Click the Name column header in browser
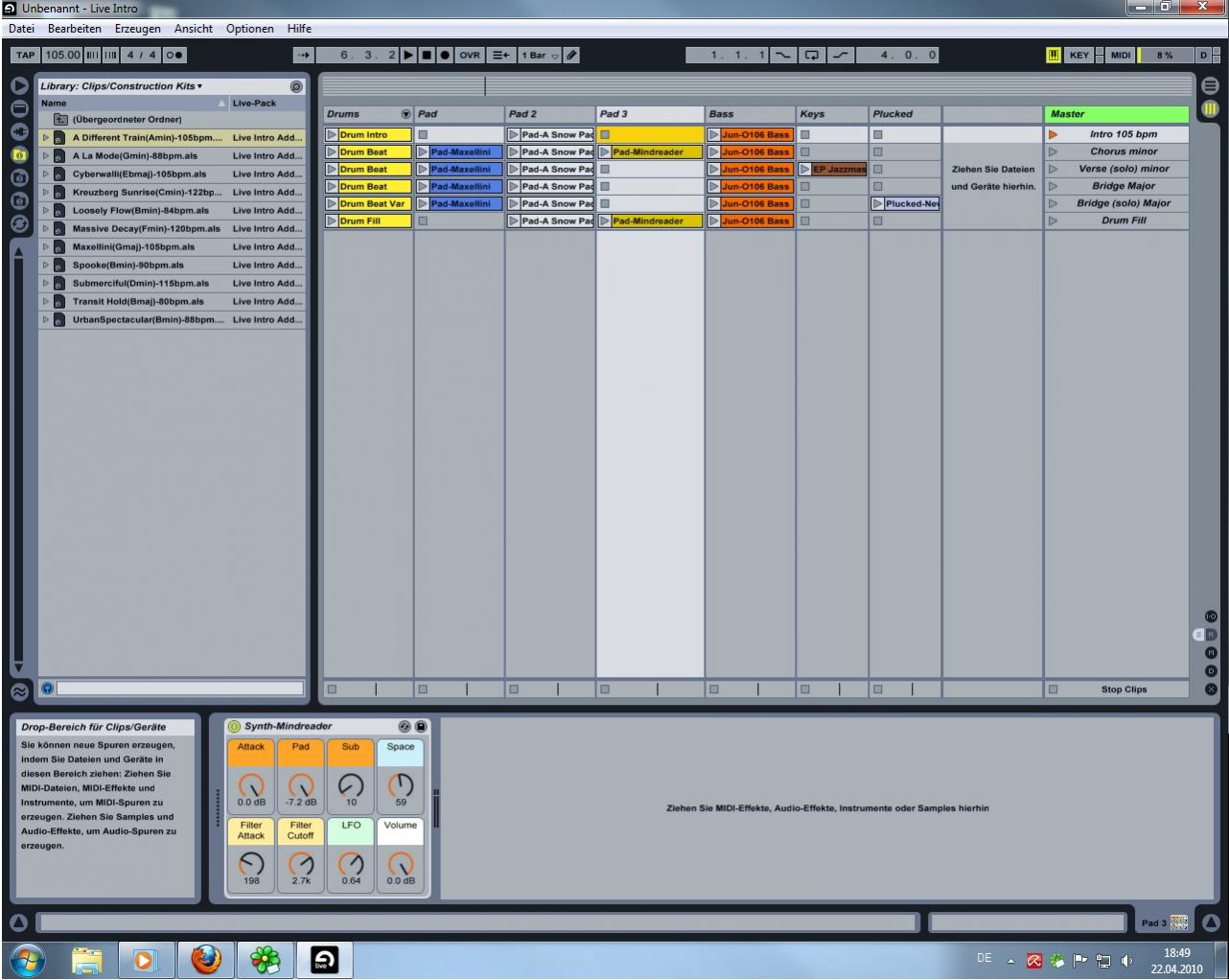The width and height of the screenshot is (1229, 980). [x=133, y=104]
